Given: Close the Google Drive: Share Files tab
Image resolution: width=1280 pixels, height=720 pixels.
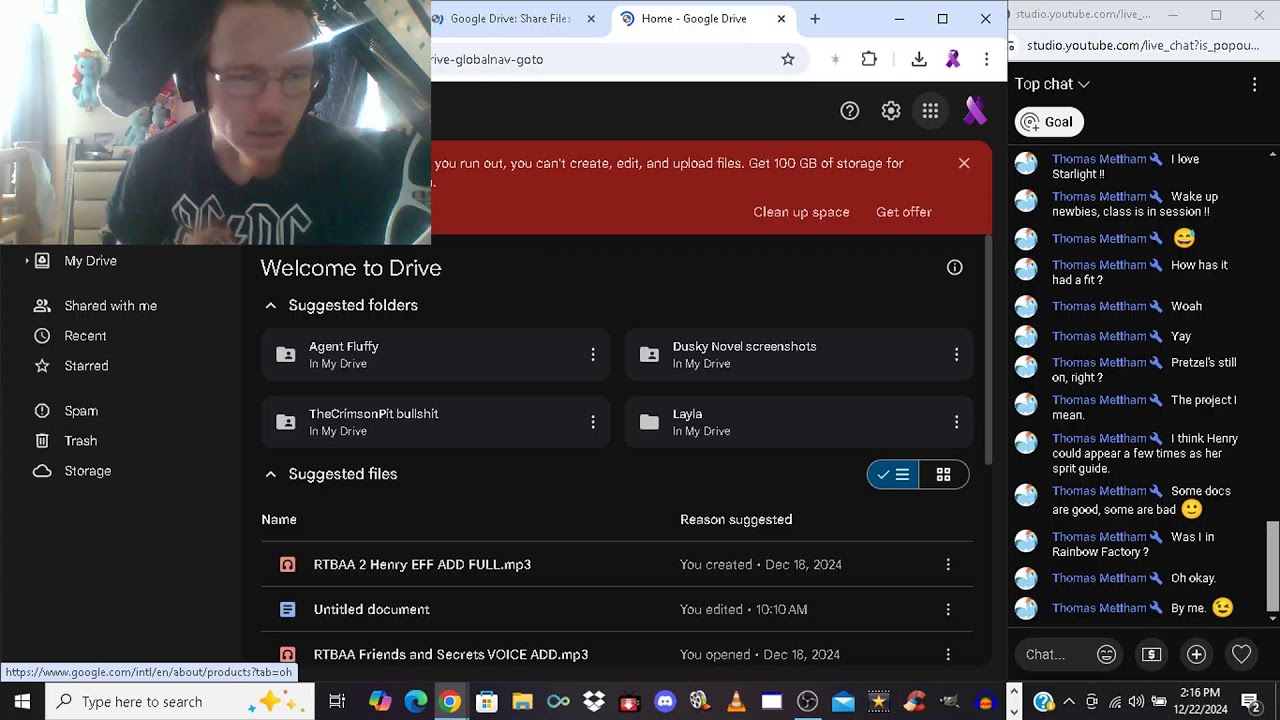Looking at the screenshot, I should point(591,19).
